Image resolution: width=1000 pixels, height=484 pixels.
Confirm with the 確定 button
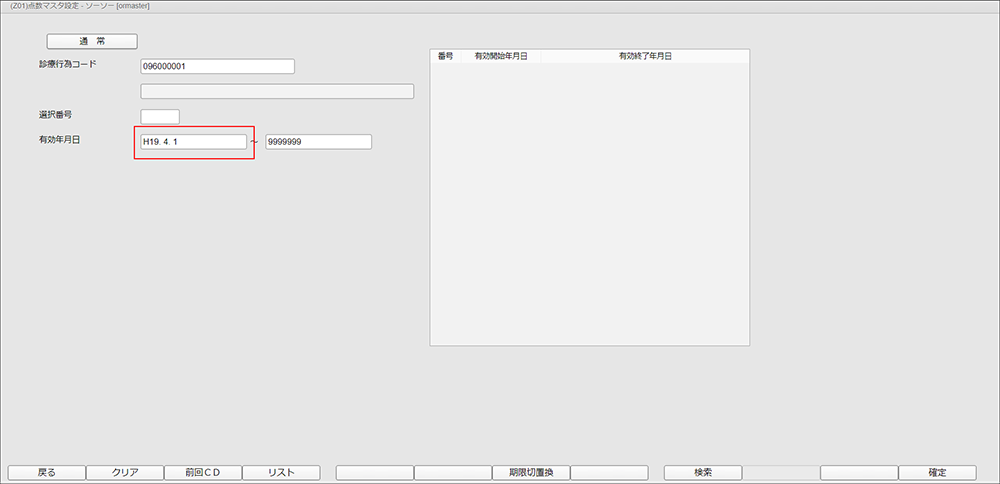click(x=937, y=472)
